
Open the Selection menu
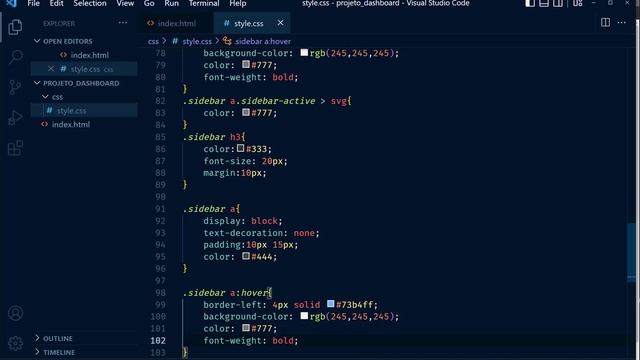click(90, 4)
